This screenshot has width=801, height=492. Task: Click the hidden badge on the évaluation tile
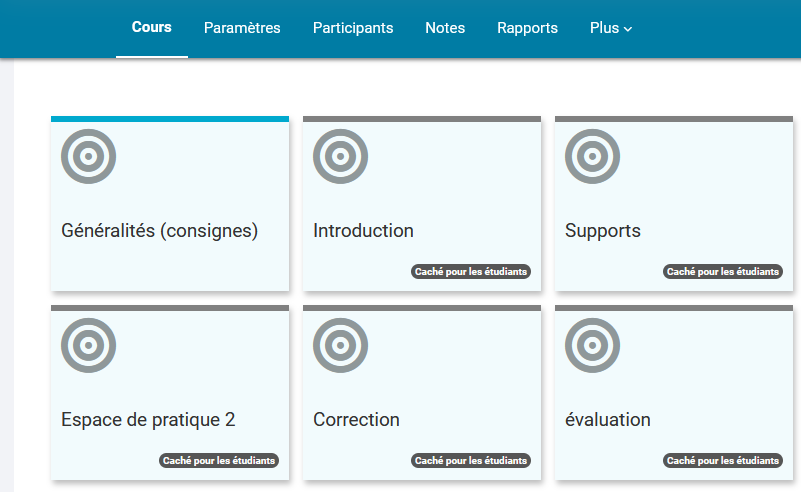pos(722,461)
